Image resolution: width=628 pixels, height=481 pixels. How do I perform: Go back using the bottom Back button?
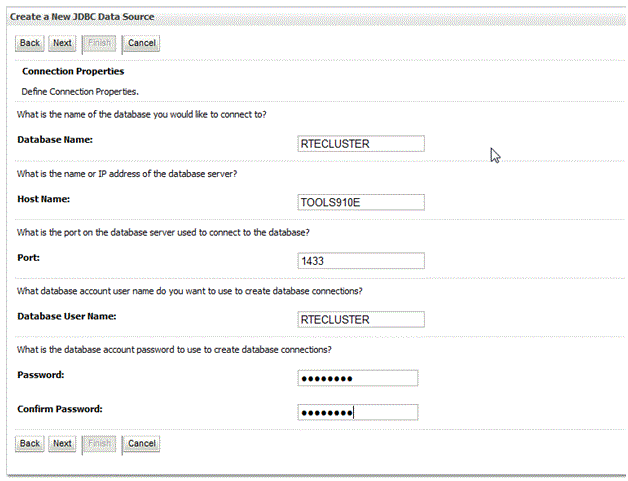click(x=30, y=443)
